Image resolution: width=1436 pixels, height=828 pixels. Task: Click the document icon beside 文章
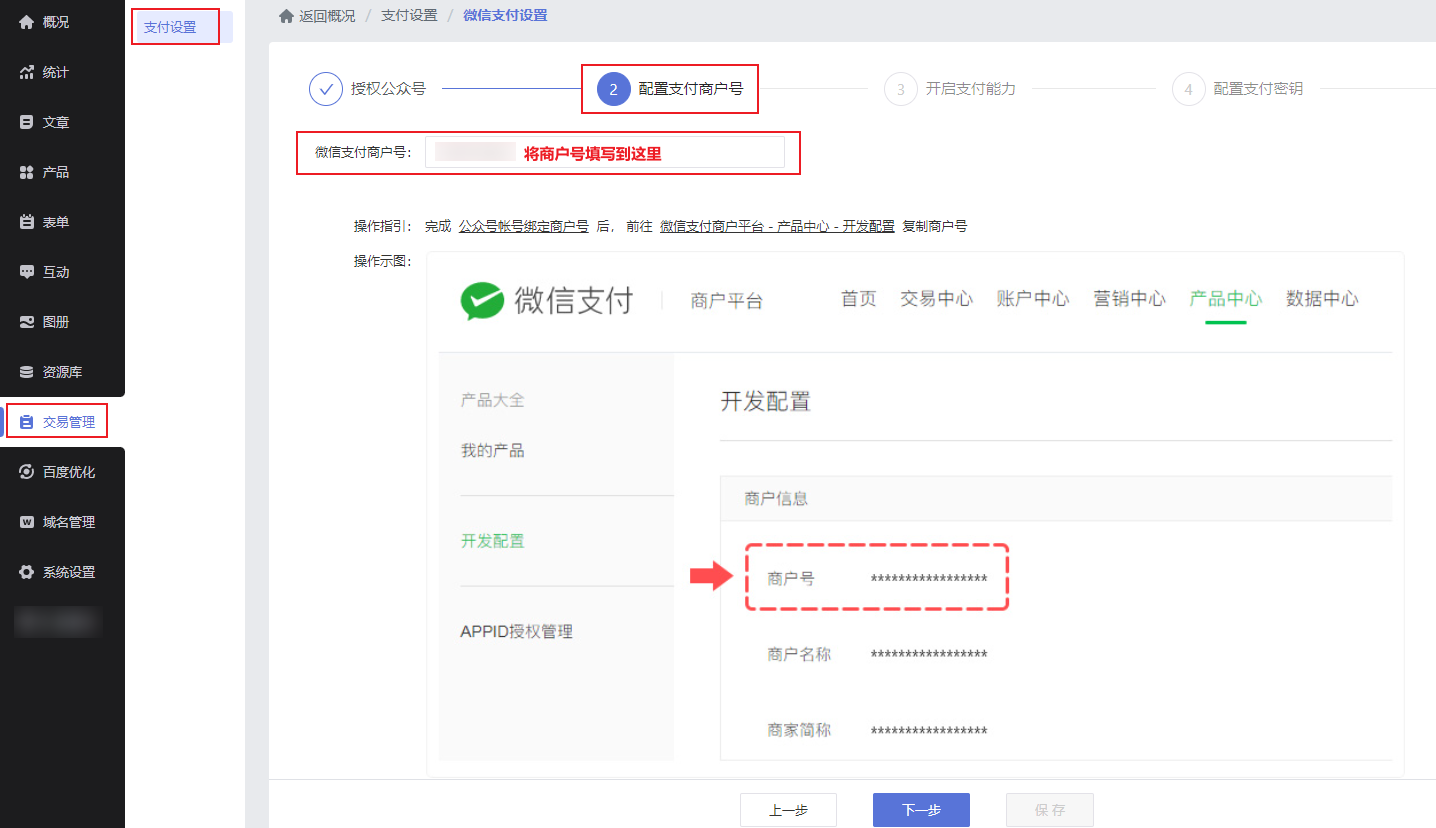[27, 122]
